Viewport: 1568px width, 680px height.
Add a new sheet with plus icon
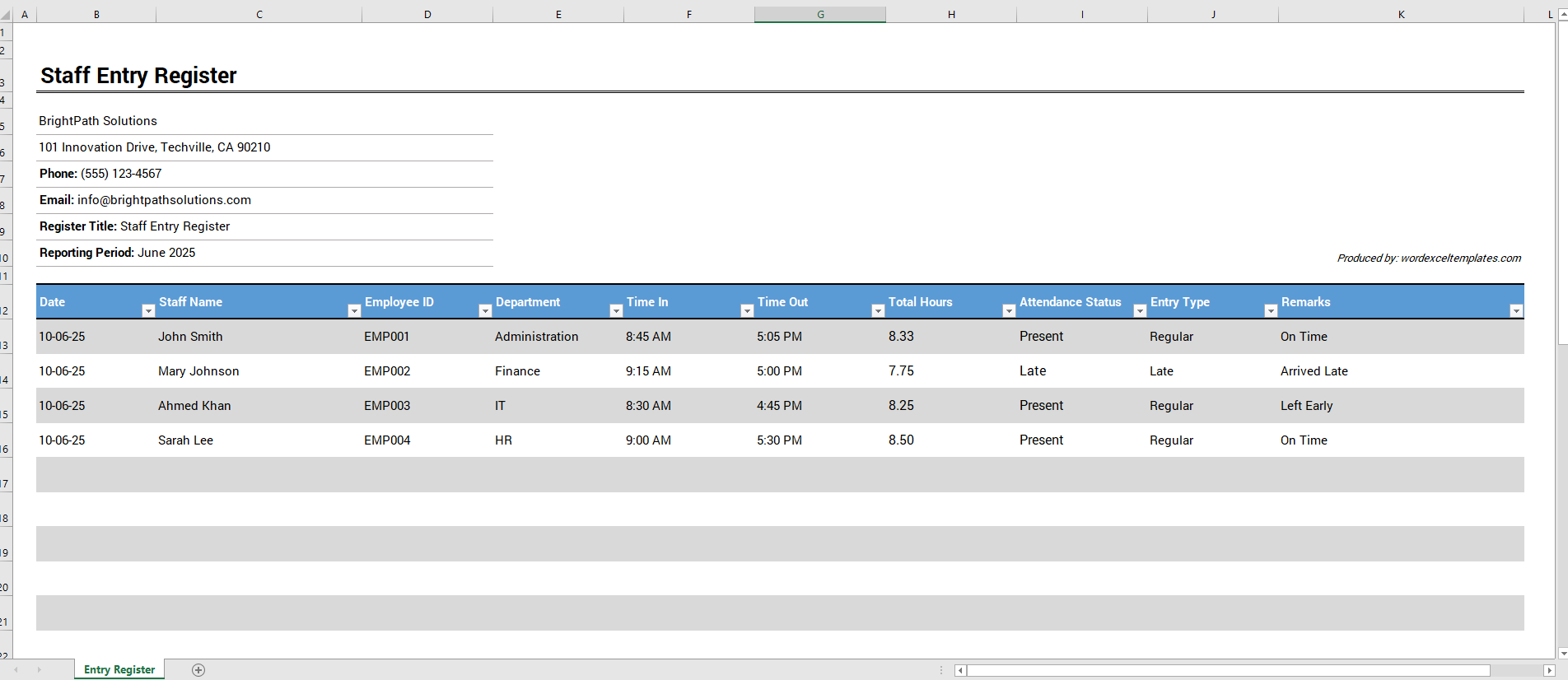click(x=198, y=669)
